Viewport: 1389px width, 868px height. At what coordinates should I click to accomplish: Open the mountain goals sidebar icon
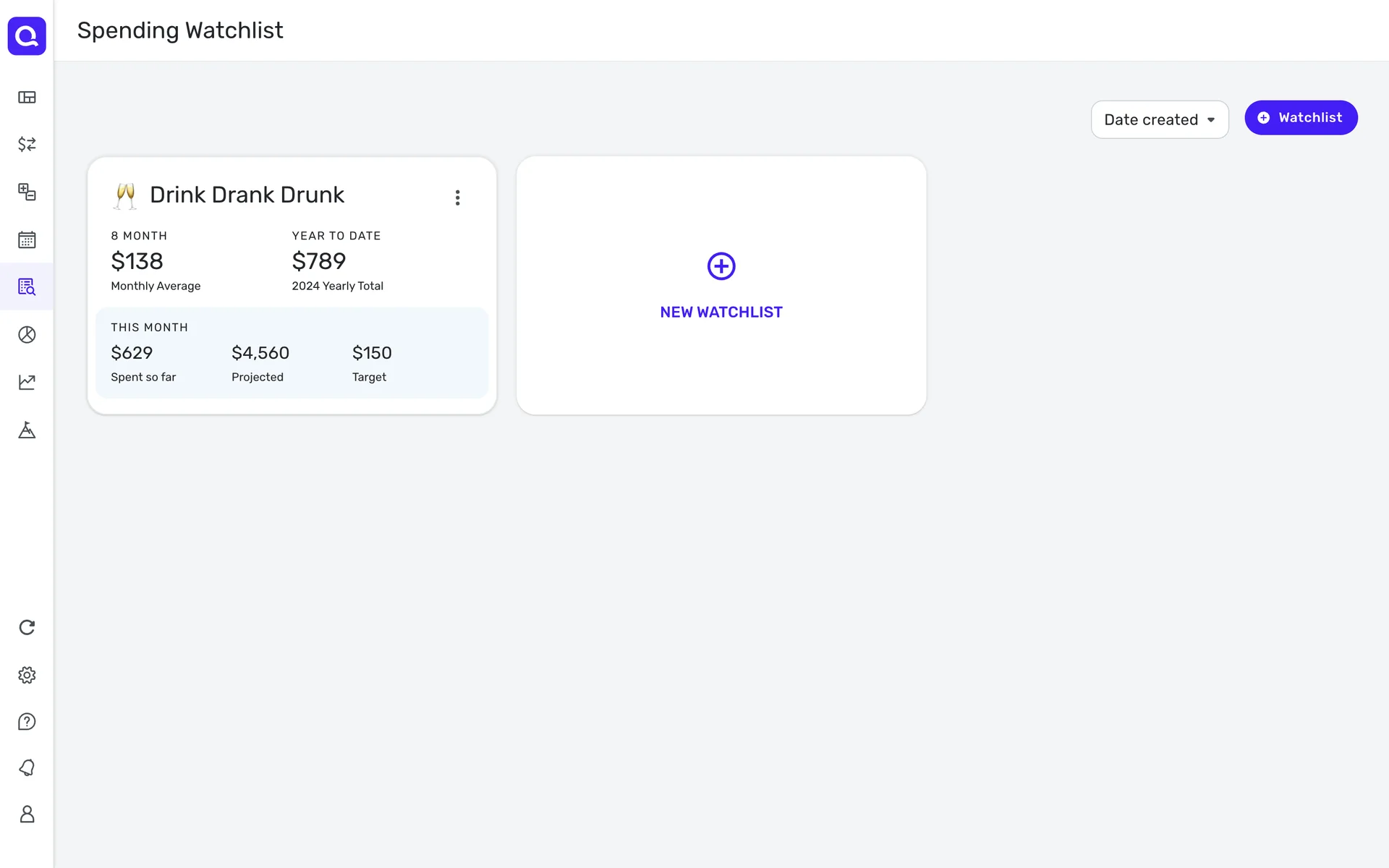click(x=27, y=430)
